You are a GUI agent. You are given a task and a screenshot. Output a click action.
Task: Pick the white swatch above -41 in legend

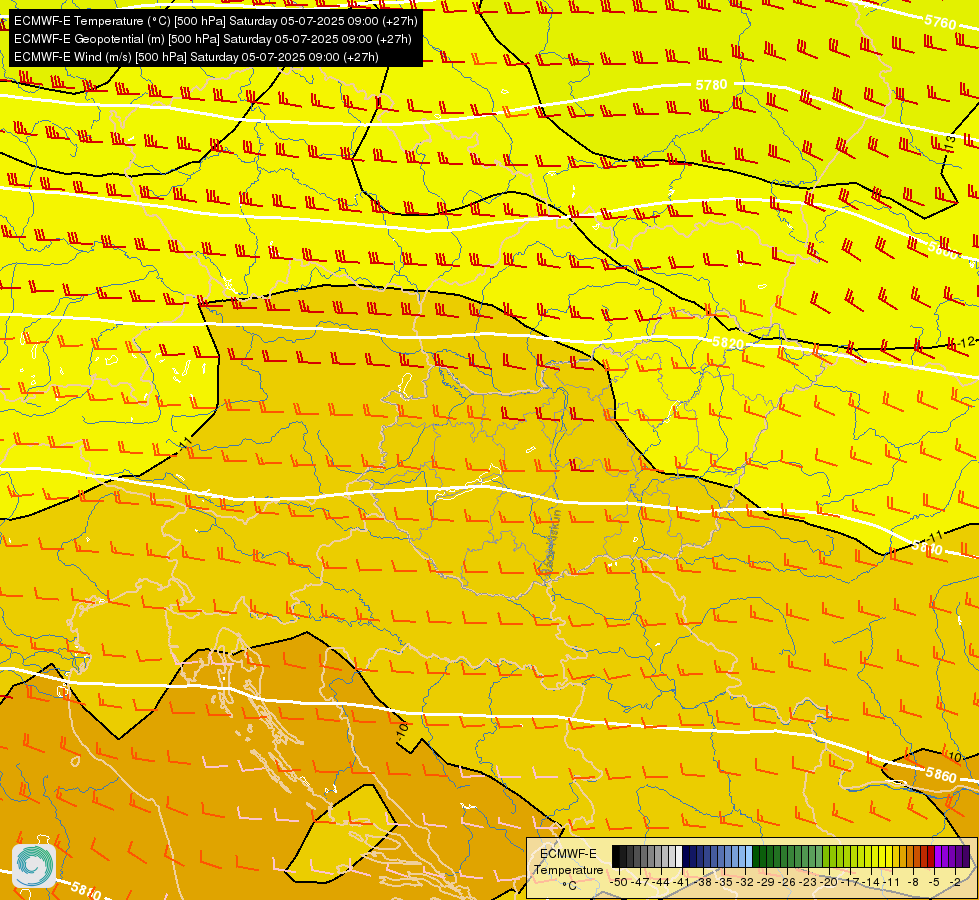679,856
